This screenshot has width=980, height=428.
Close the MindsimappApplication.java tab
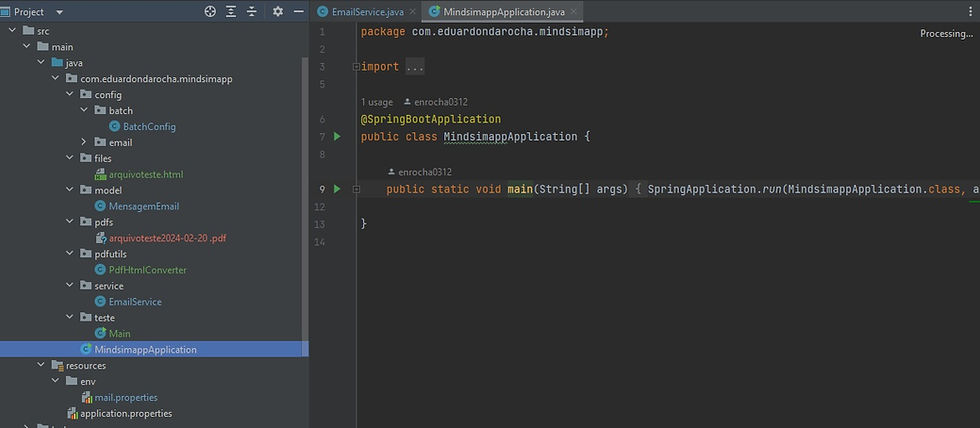(574, 12)
